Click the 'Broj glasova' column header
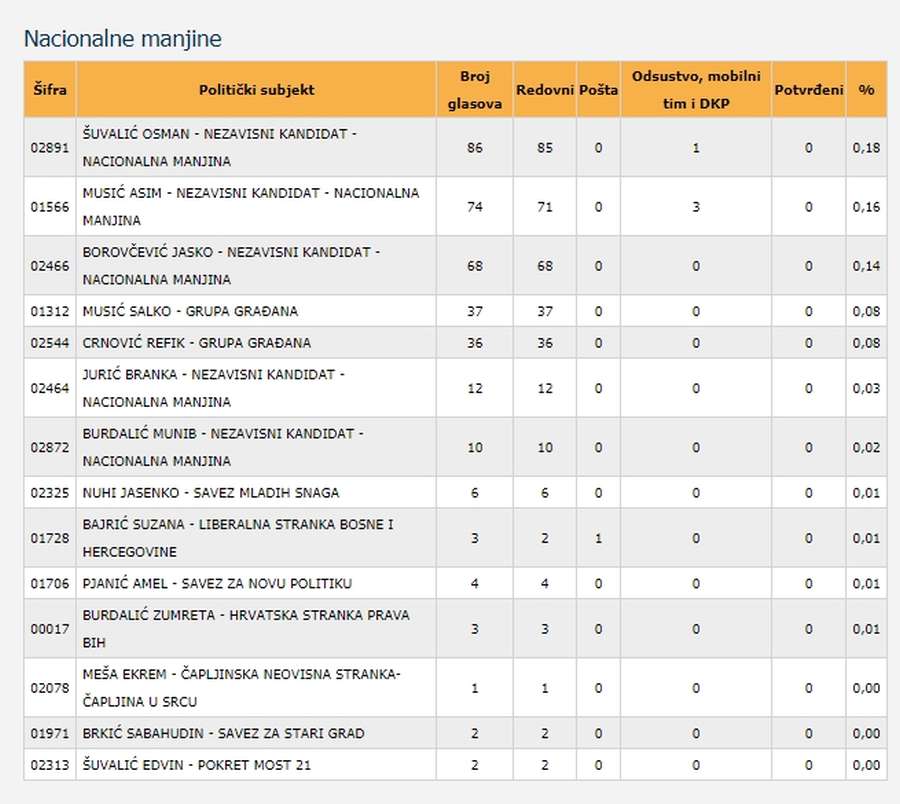Viewport: 900px width, 804px height. click(474, 90)
